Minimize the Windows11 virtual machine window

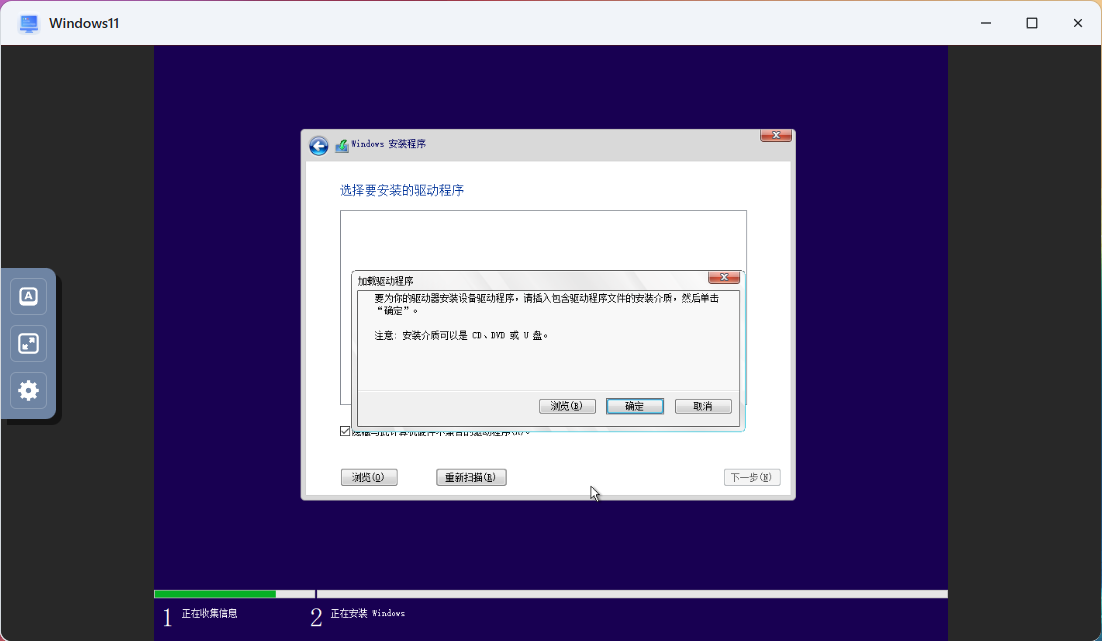[x=986, y=23]
